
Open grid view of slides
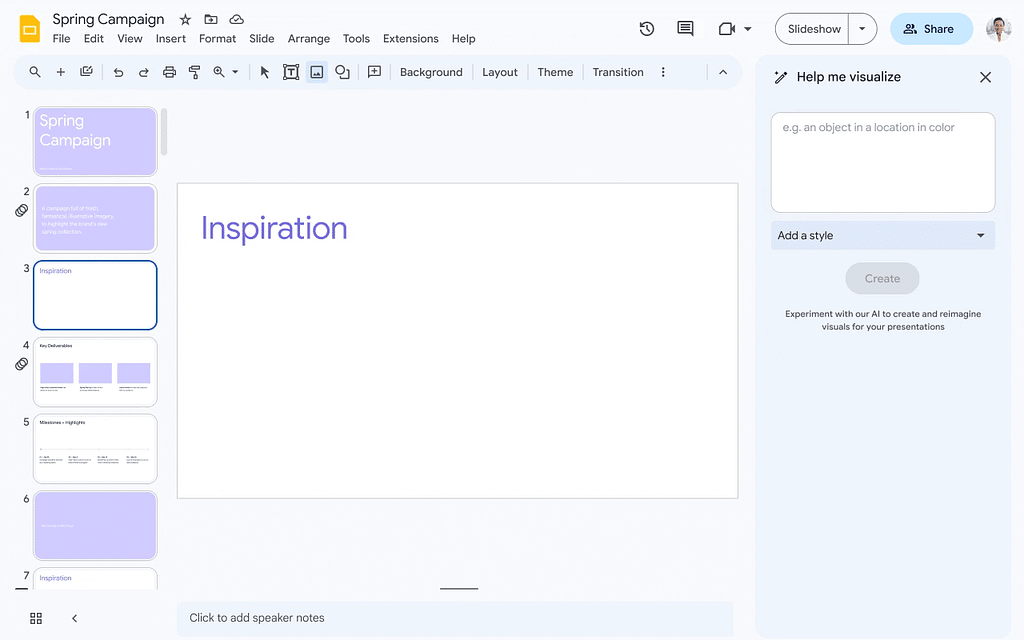36,618
